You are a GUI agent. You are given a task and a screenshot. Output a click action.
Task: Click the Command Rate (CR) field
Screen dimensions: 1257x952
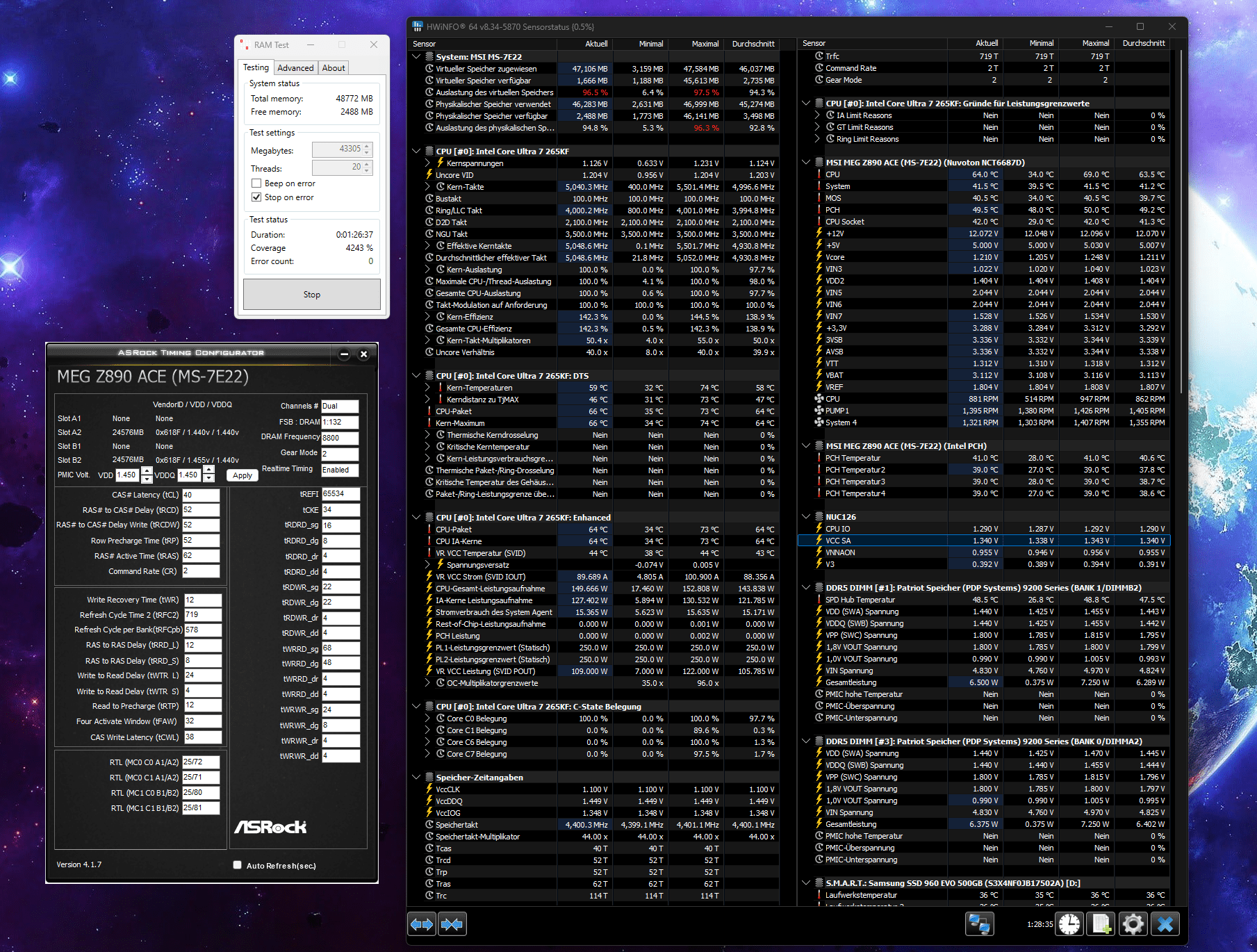pyautogui.click(x=201, y=571)
